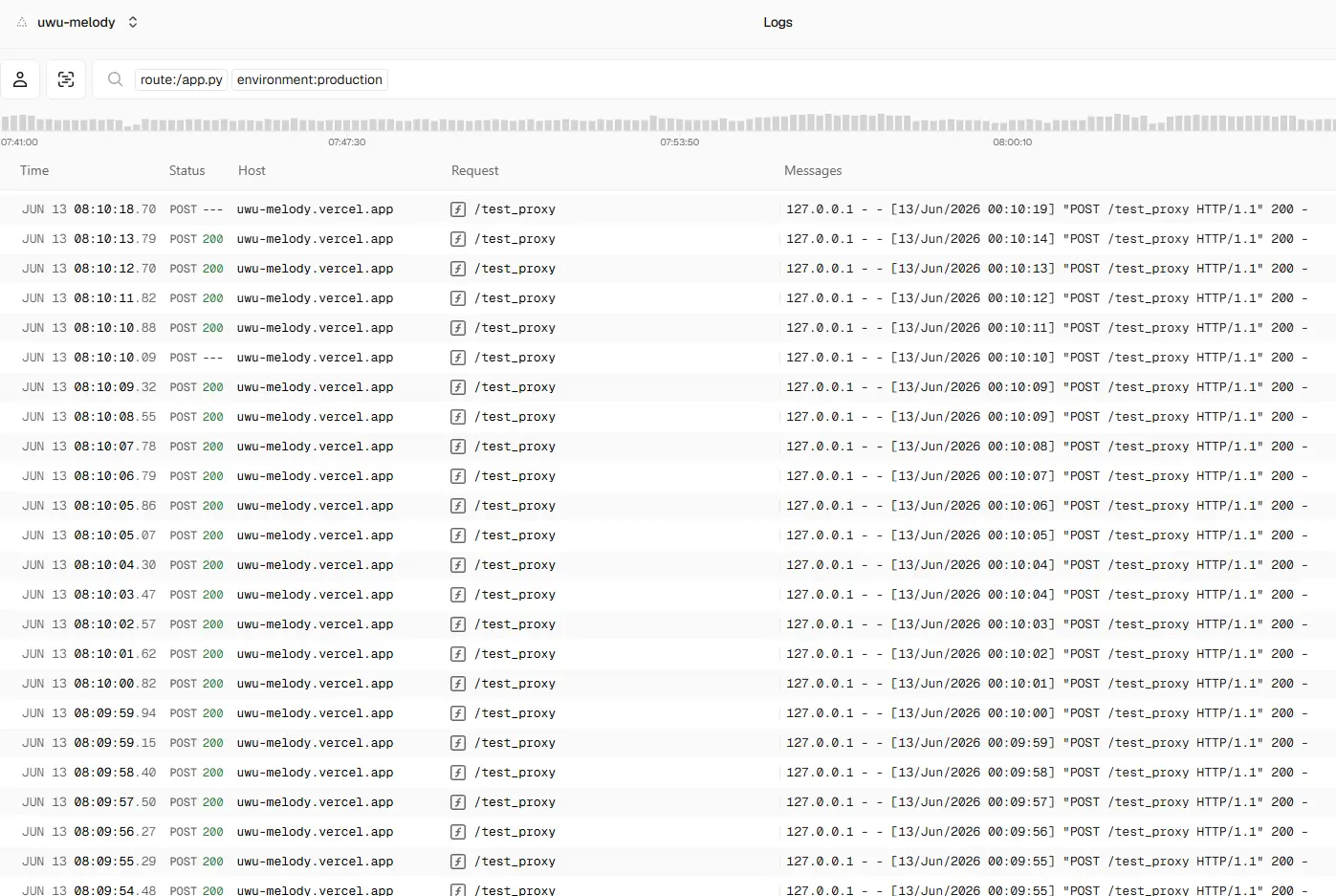This screenshot has width=1336, height=896.
Task: Click function icon in the 08:10:08.55 row
Action: (458, 417)
